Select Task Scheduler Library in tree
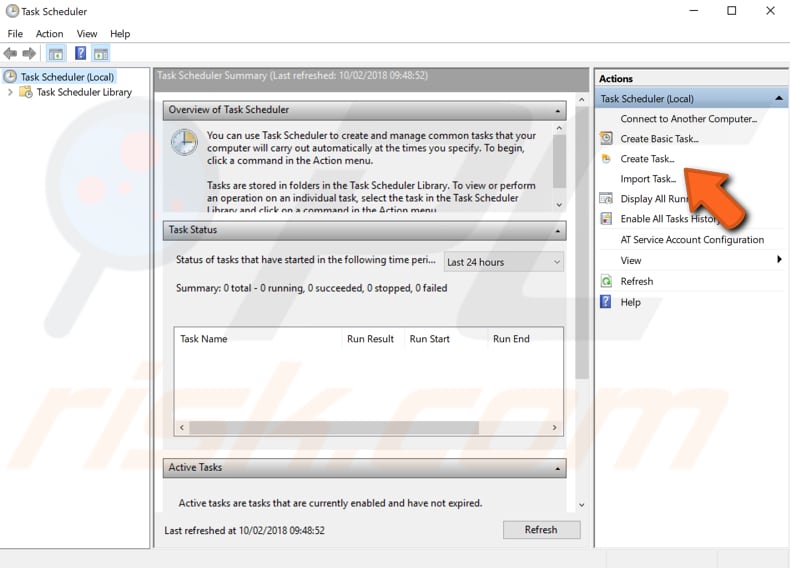Screen dimensions: 790x568 click(84, 92)
